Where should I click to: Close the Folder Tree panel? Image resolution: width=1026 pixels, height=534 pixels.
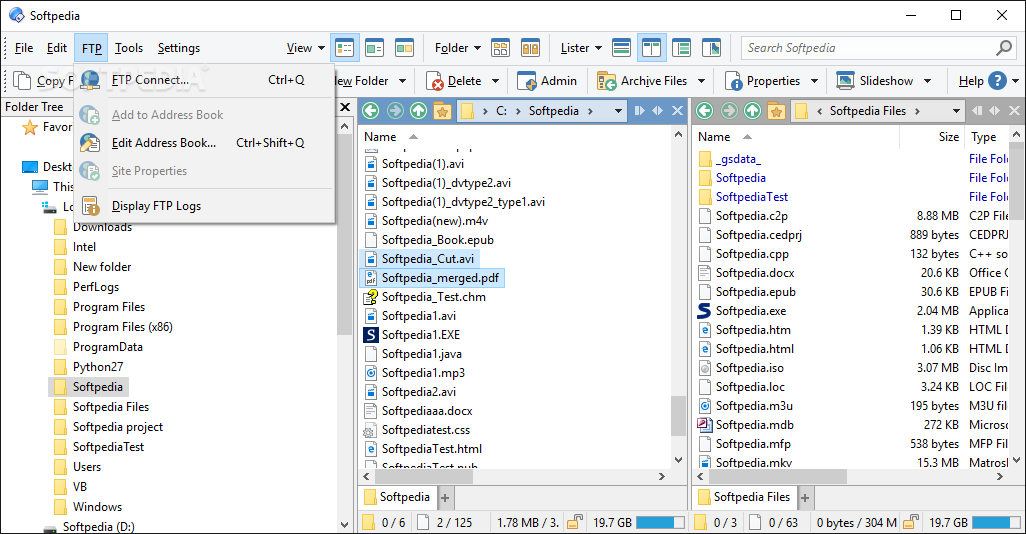(345, 107)
